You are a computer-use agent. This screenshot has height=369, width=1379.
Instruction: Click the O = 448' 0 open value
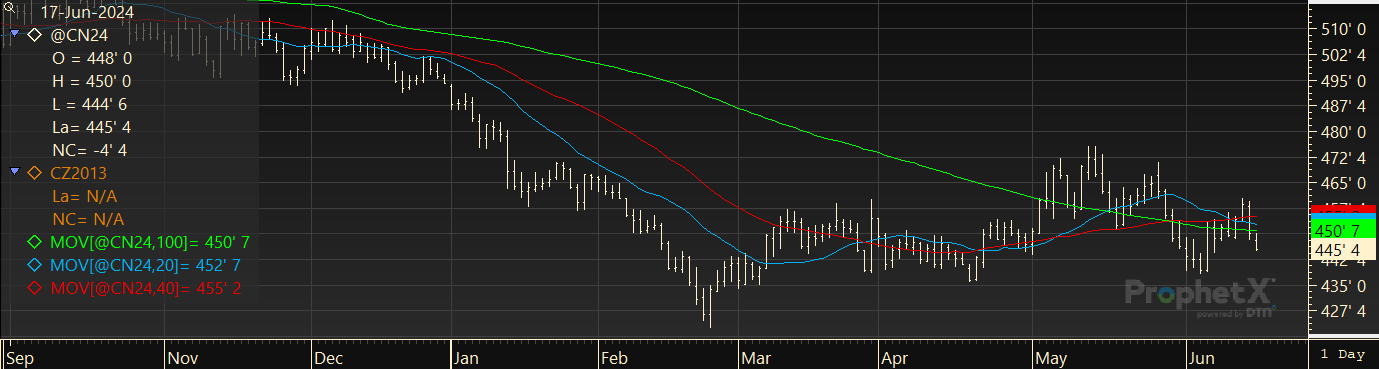[x=92, y=58]
